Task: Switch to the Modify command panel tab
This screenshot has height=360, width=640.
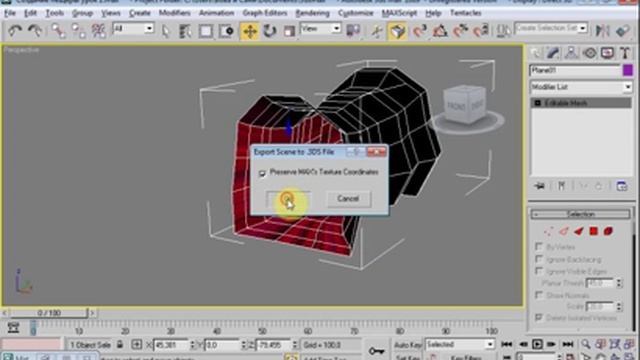Action: (x=553, y=53)
